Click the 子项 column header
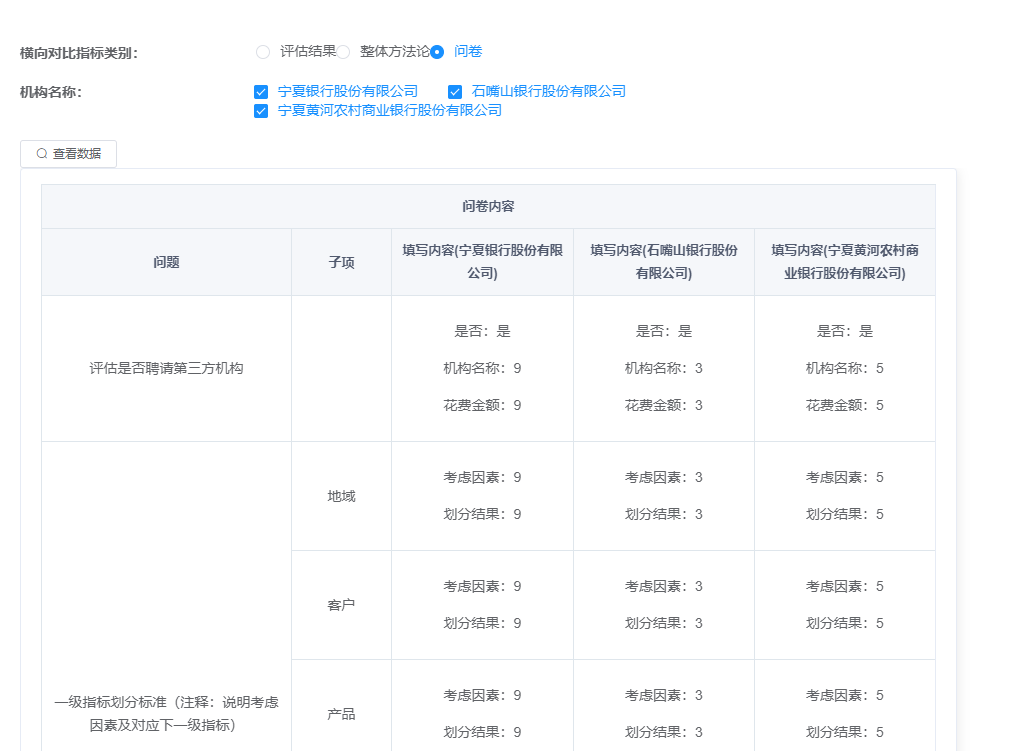Viewport: 1009px width, 751px height. tap(342, 263)
